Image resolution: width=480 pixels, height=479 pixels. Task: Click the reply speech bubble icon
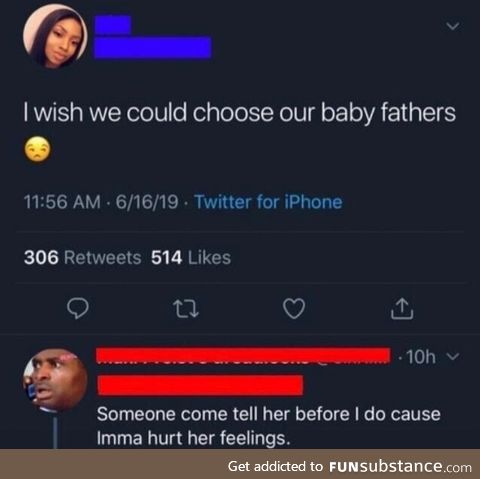(78, 308)
